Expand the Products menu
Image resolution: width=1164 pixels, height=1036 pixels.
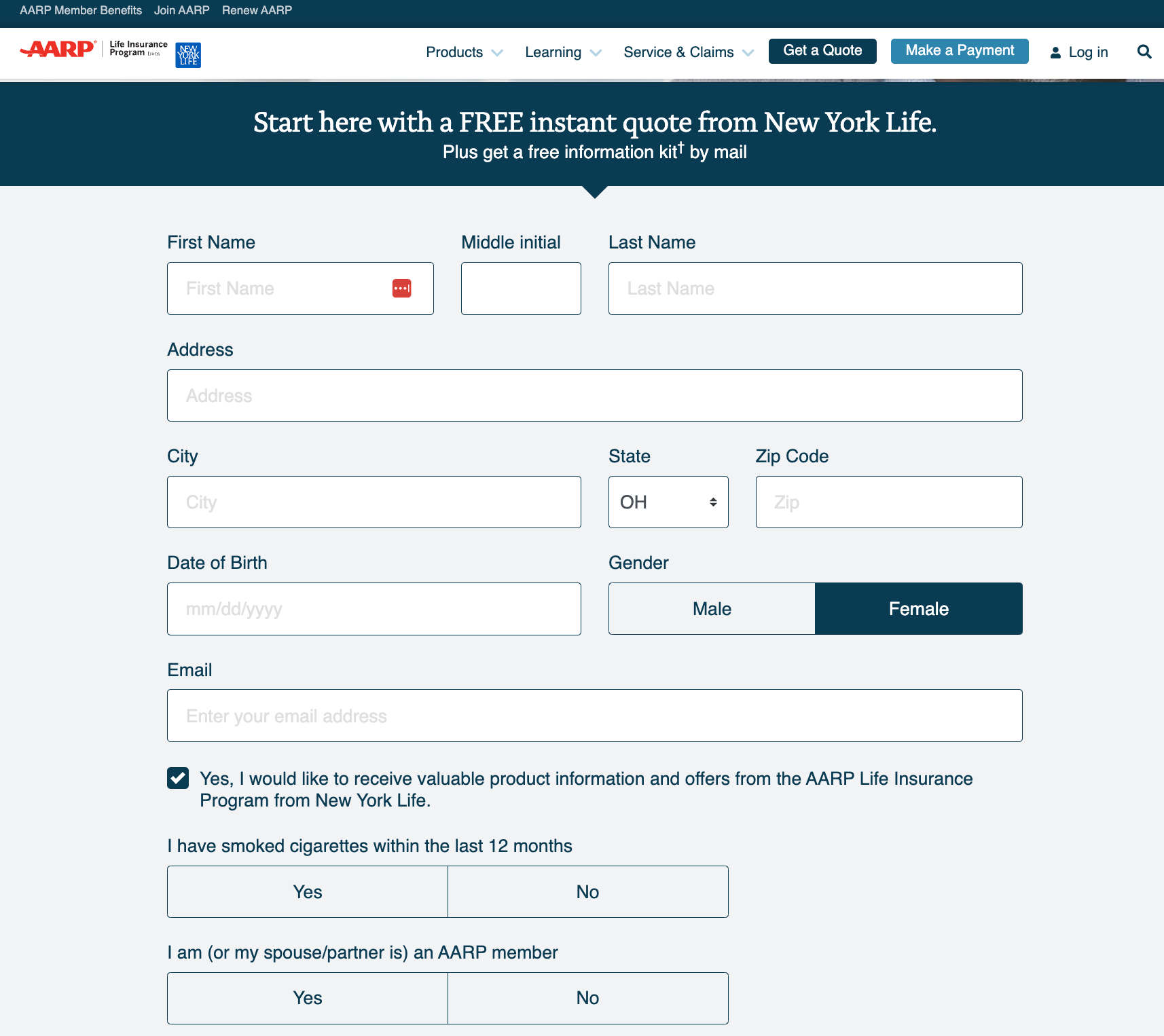(465, 52)
